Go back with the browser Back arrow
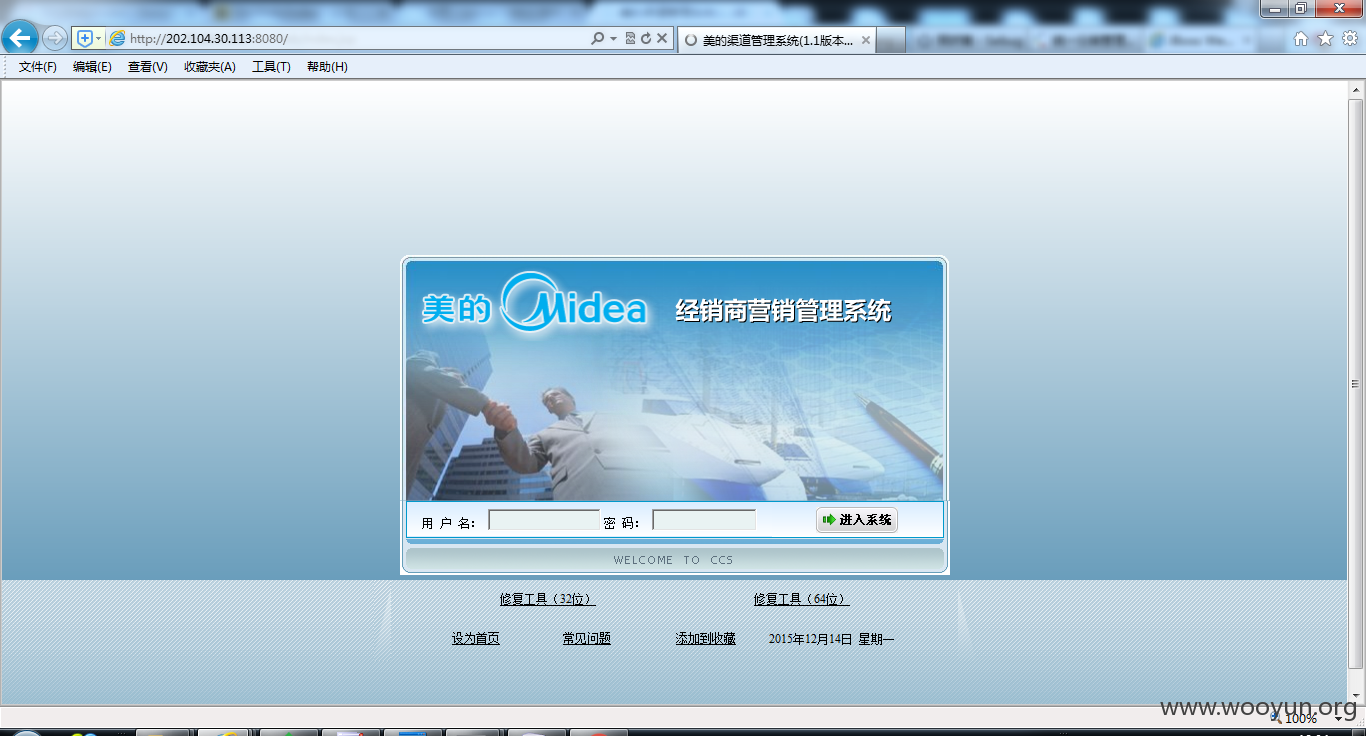The height and width of the screenshot is (736, 1366). point(21,38)
